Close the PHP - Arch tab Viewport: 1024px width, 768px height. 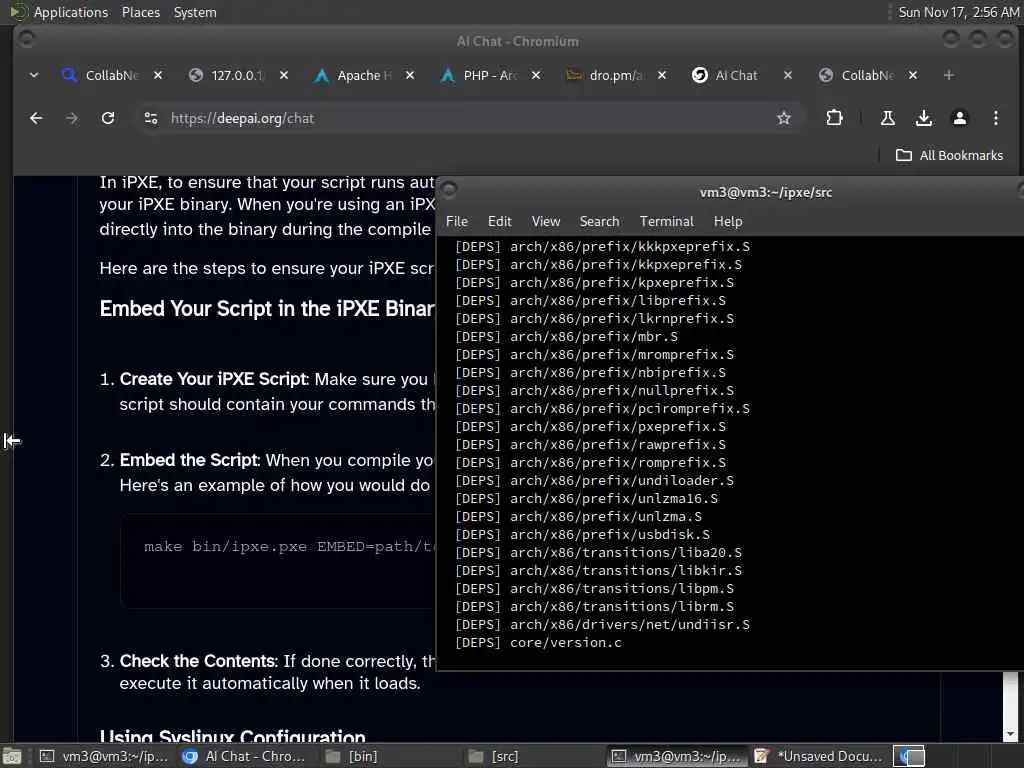pos(536,76)
